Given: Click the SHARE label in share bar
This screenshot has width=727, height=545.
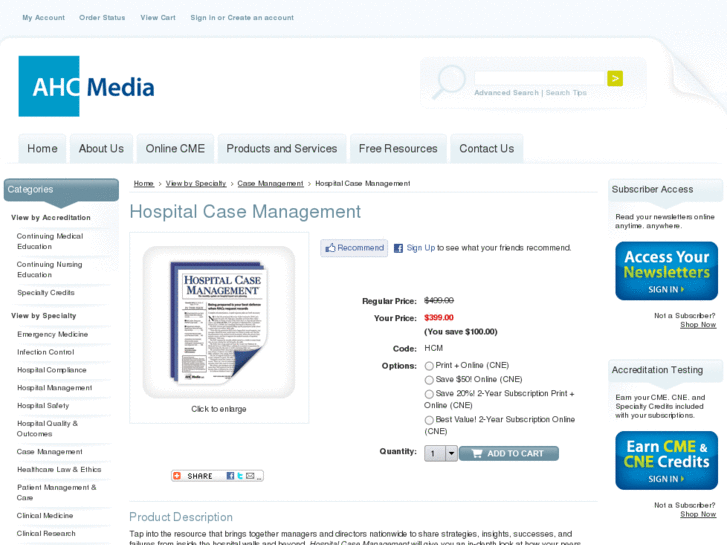Looking at the screenshot, I should point(200,476).
